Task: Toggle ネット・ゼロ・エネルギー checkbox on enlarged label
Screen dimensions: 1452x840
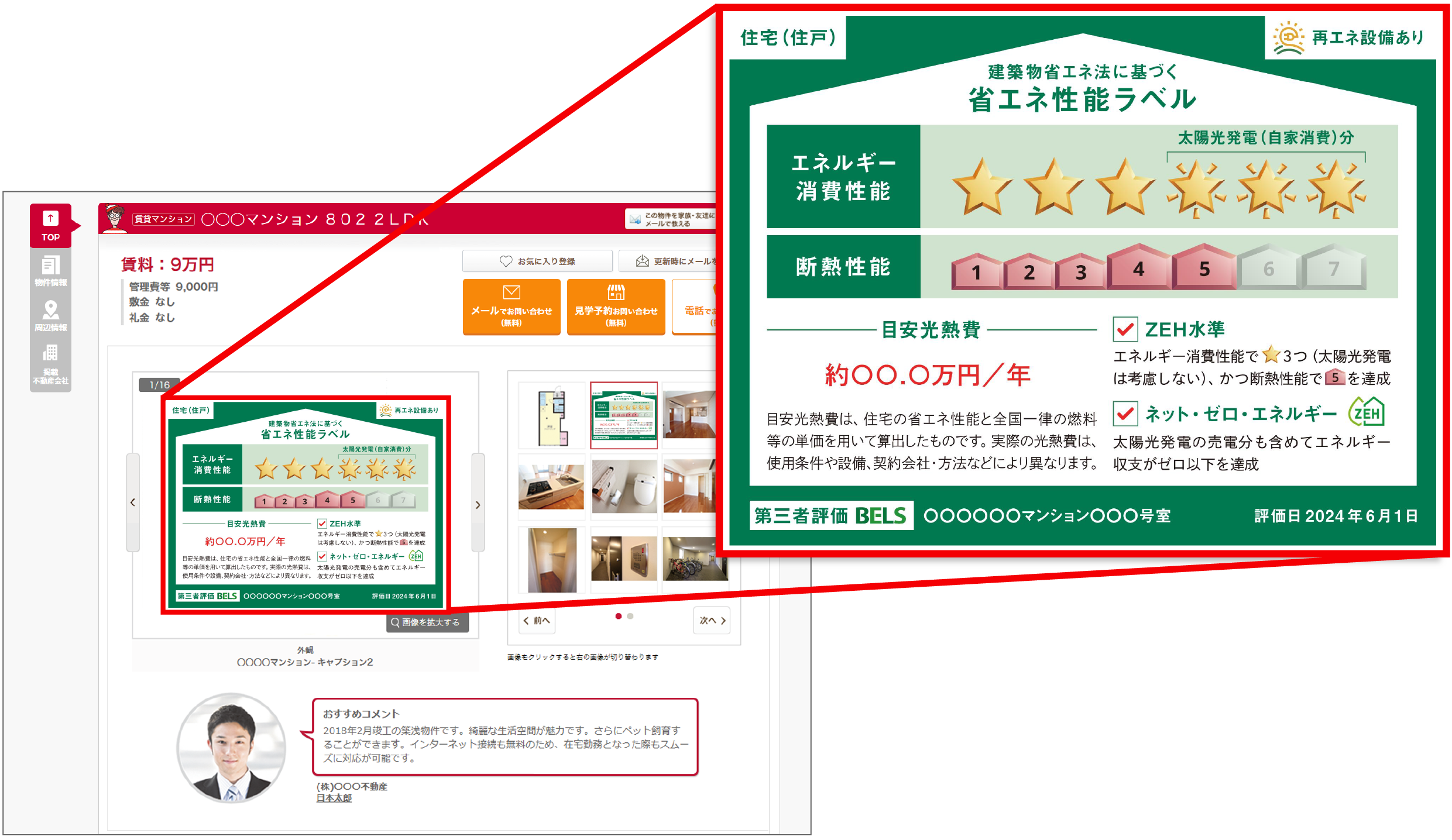Action: coord(1125,414)
